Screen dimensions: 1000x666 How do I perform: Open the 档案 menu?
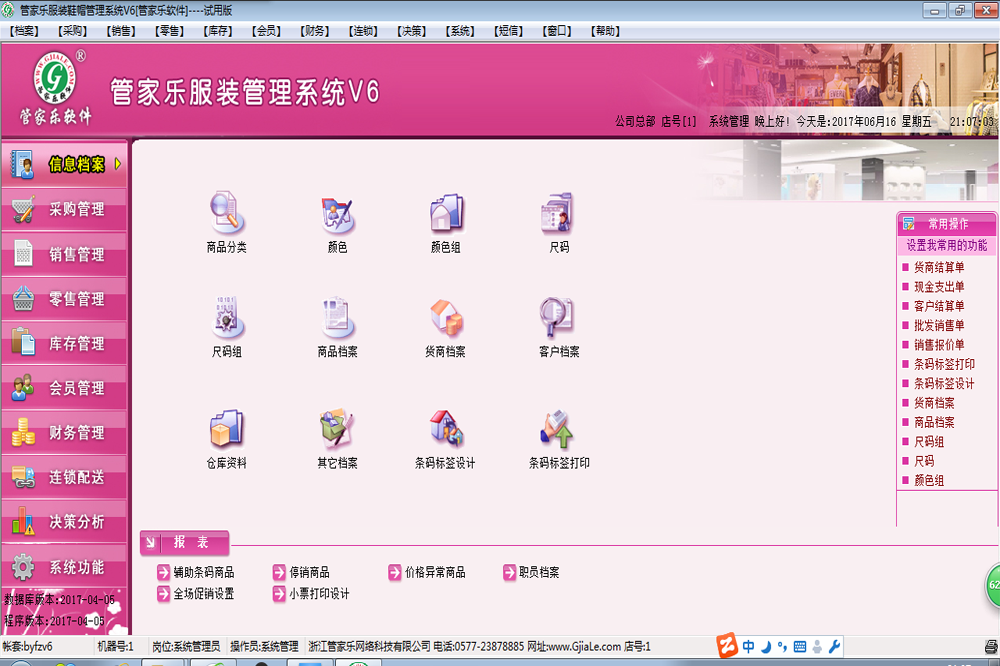pos(24,31)
